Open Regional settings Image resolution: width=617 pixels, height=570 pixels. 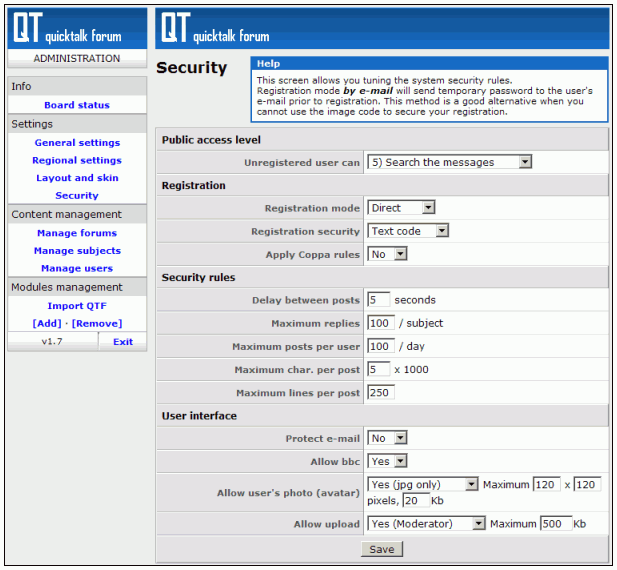pos(77,160)
